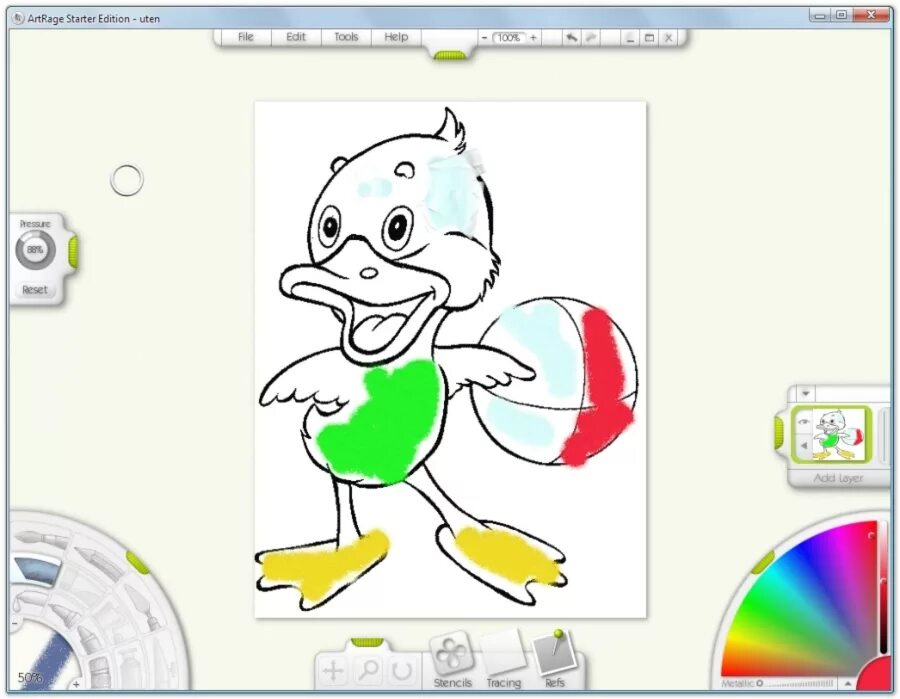Open the color picker options up arrow

[x=847, y=684]
